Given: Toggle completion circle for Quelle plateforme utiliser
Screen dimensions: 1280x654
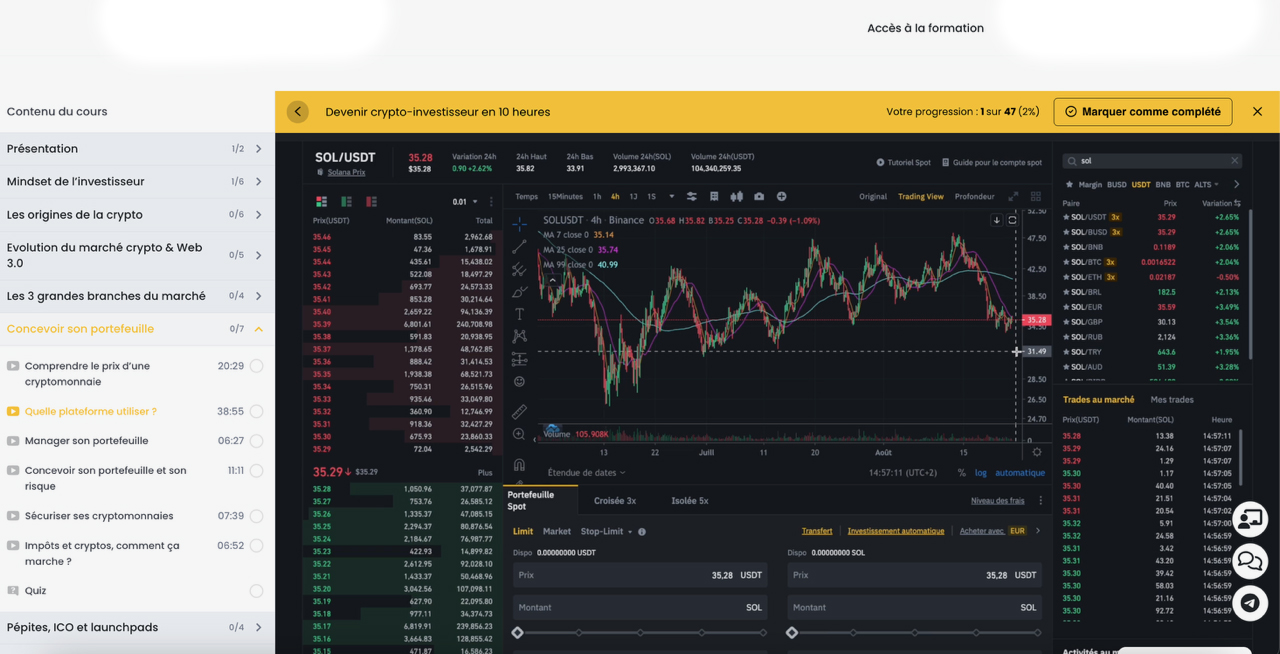Looking at the screenshot, I should coord(257,411).
